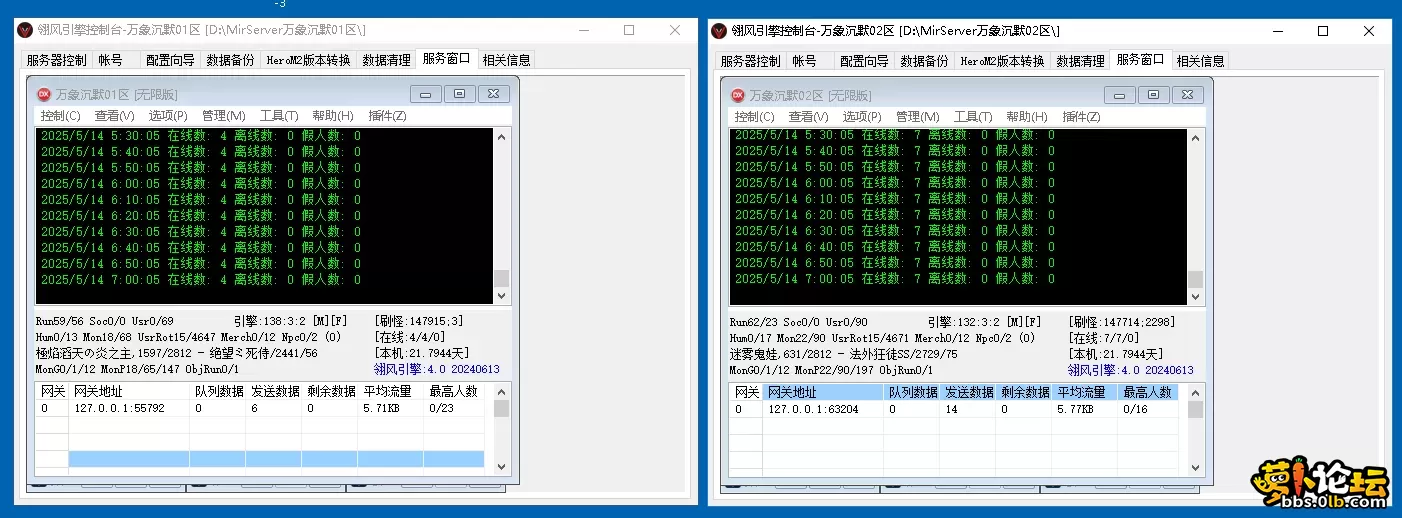Image resolution: width=1402 pixels, height=518 pixels.
Task: Open 帮助(H) menu in 02区 window
Action: [1027, 116]
